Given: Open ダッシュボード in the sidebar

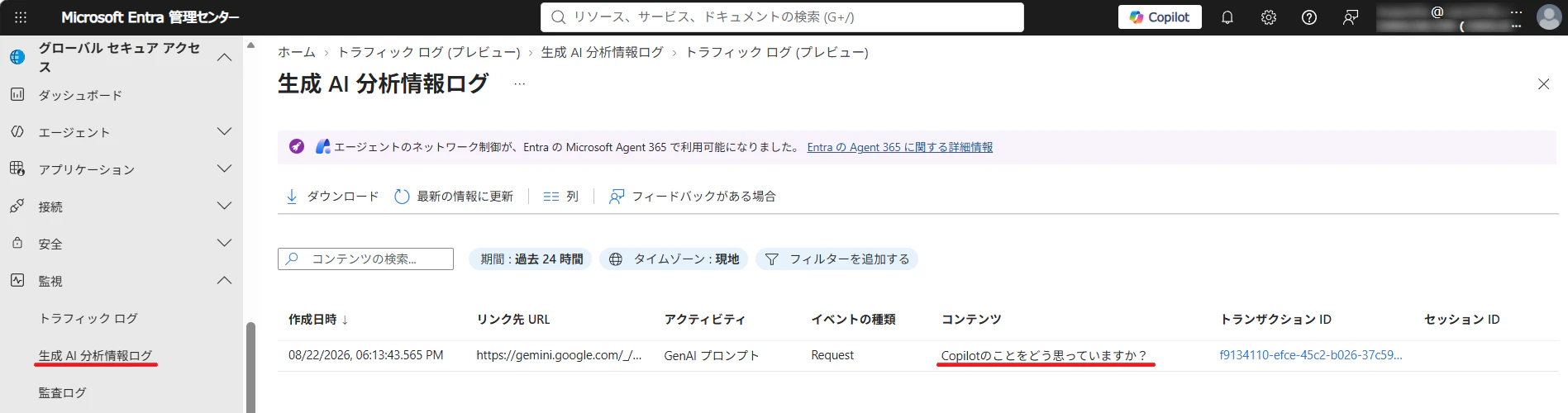Looking at the screenshot, I should point(80,95).
